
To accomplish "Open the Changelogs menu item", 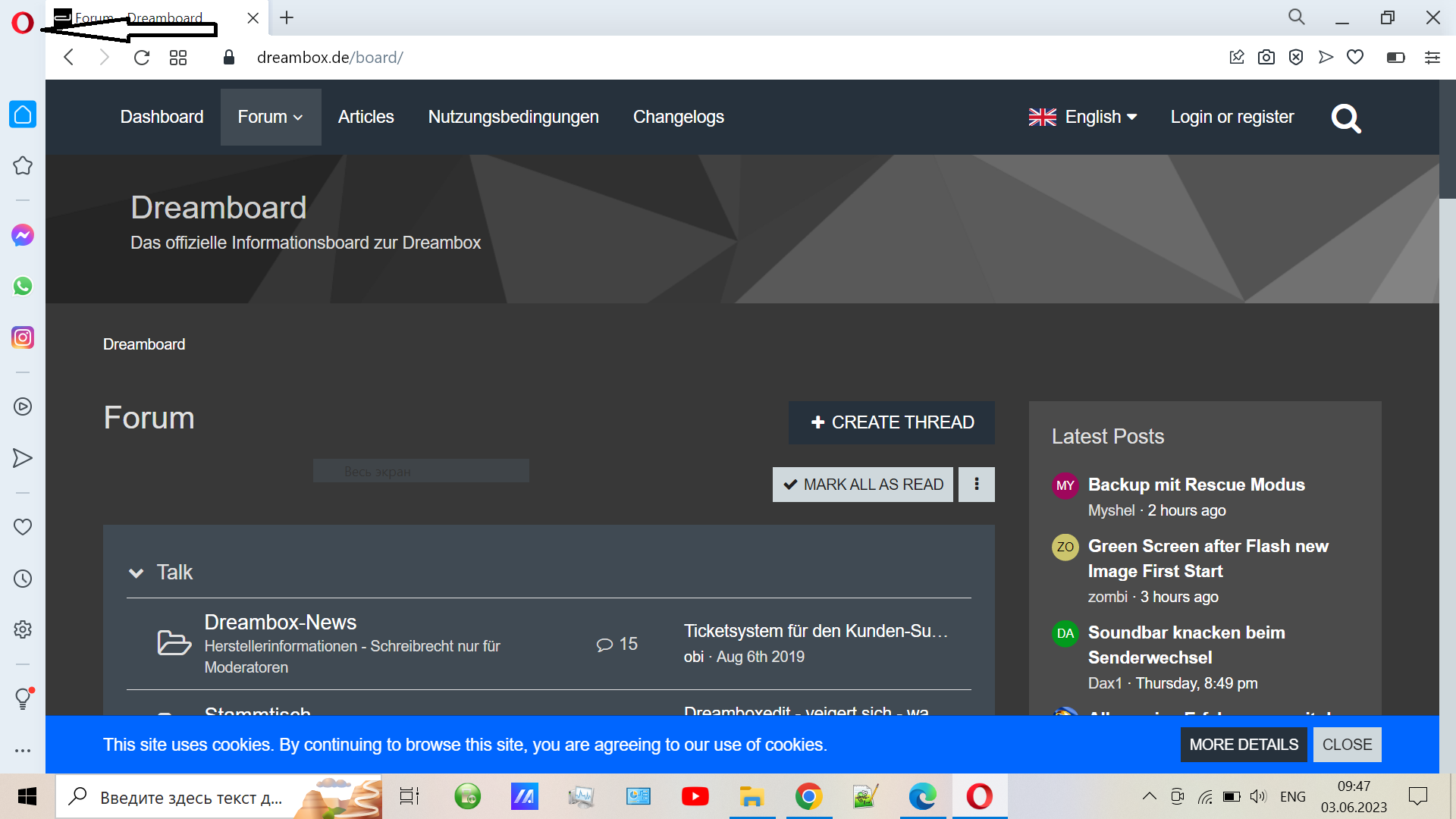I will pyautogui.click(x=678, y=117).
